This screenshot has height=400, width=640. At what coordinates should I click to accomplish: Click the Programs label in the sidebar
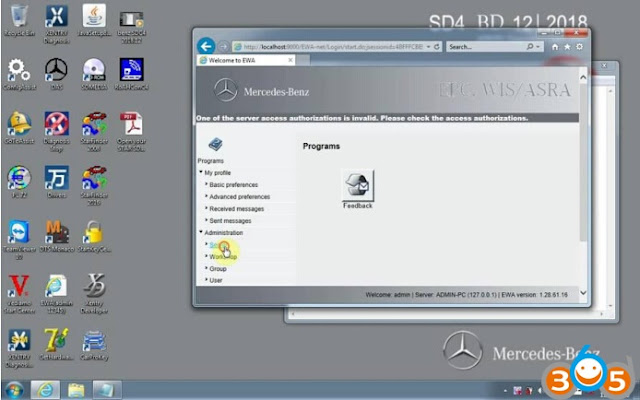(211, 161)
